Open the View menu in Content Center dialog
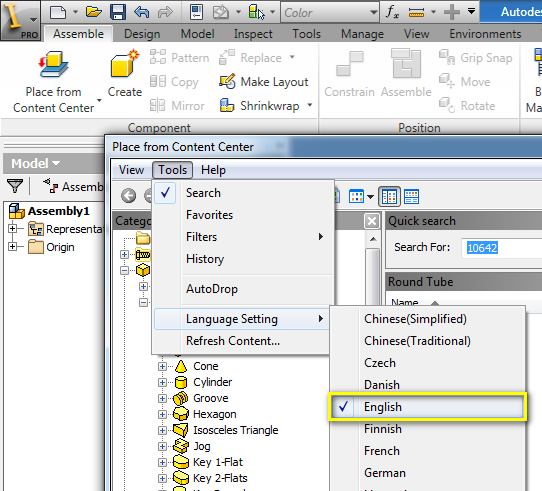542x491 pixels. (x=131, y=170)
